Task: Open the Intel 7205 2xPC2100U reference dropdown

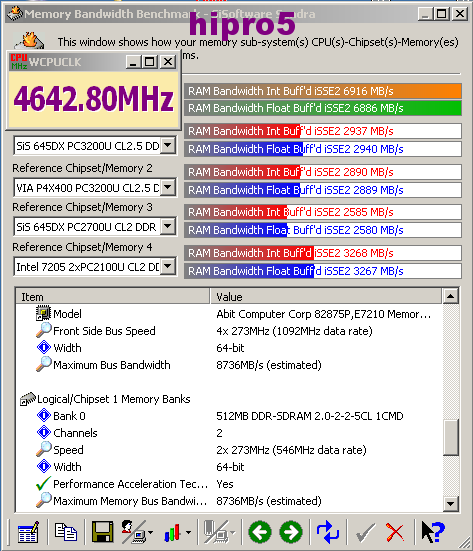Action: click(x=168, y=266)
